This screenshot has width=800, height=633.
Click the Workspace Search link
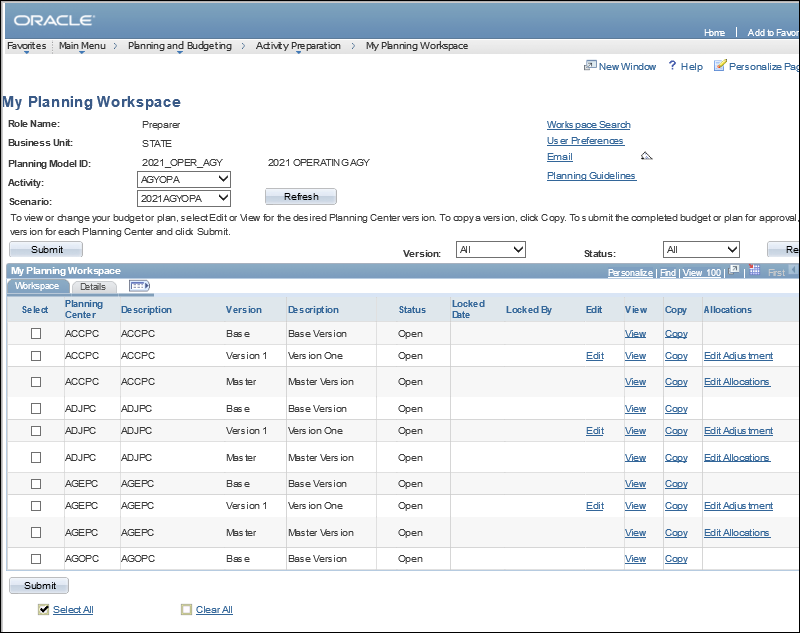(588, 125)
